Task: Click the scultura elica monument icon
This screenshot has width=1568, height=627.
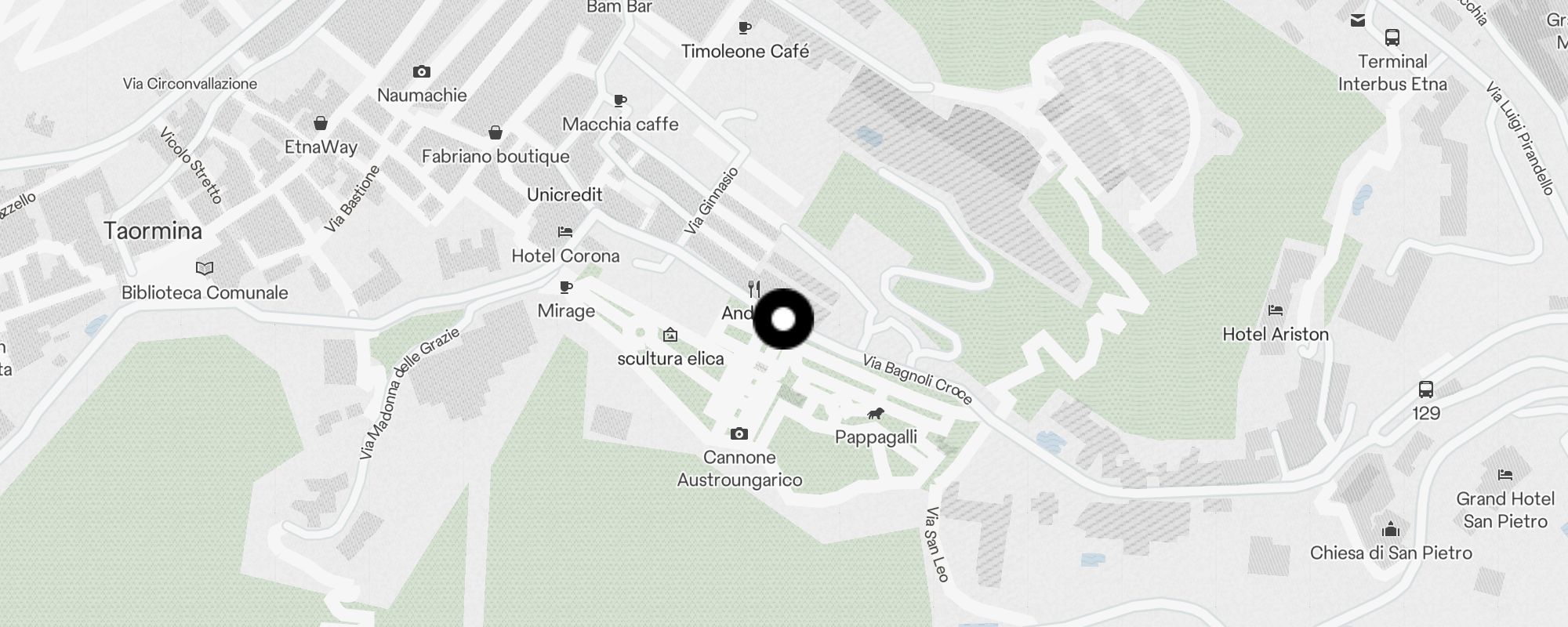Action: (670, 335)
